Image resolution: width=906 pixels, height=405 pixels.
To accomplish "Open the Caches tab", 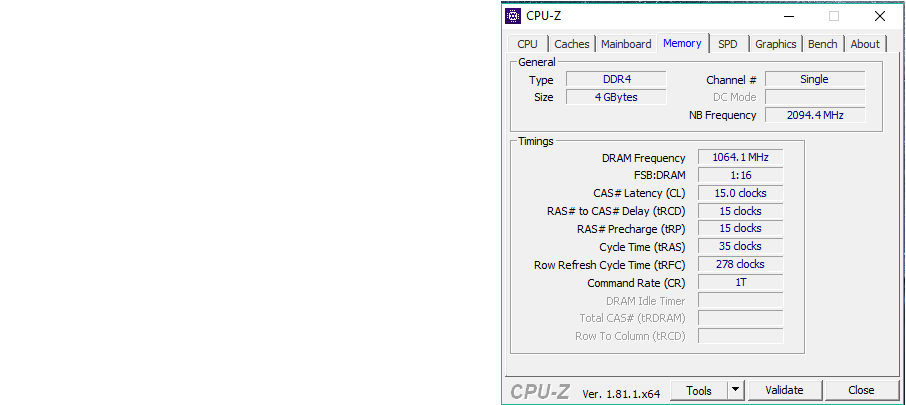I will (571, 44).
